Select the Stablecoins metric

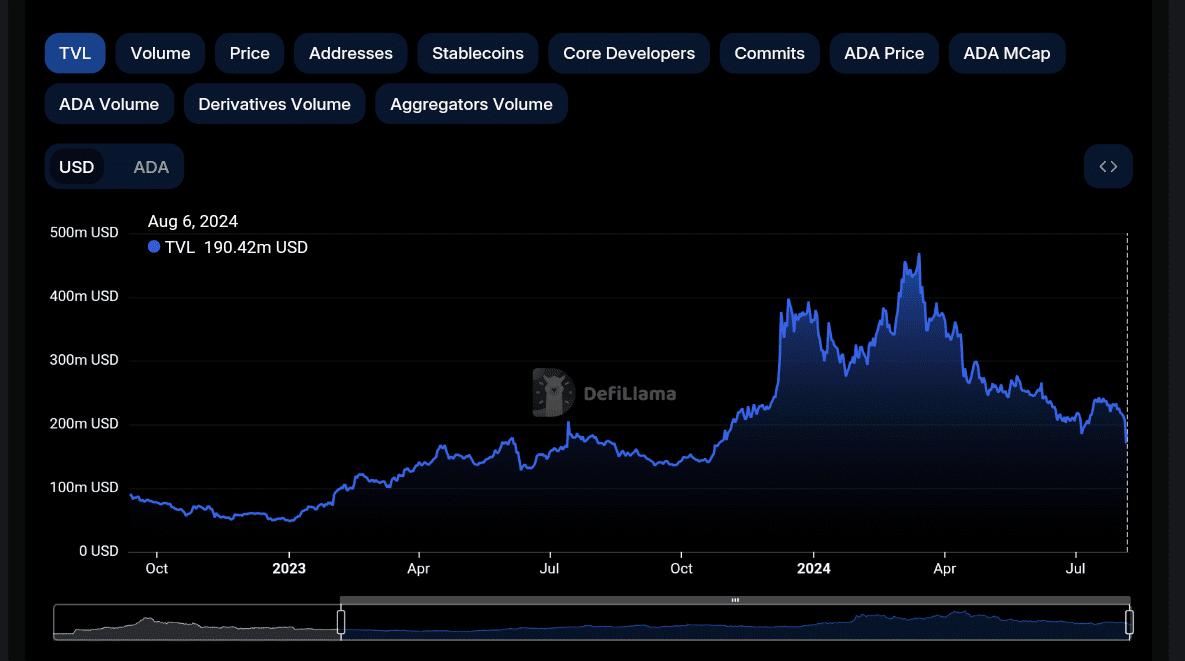point(477,53)
